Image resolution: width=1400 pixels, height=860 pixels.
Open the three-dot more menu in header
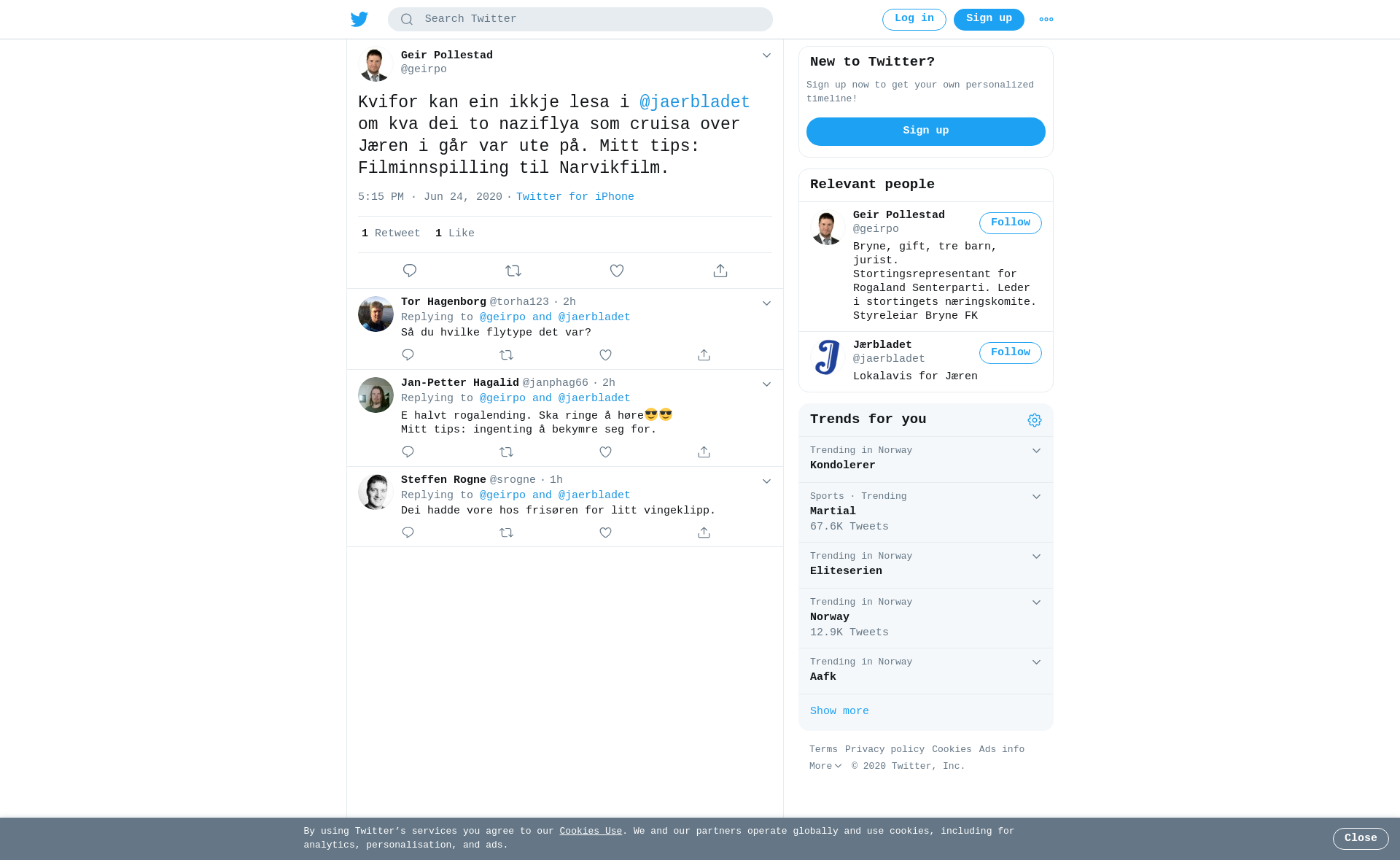[1046, 20]
